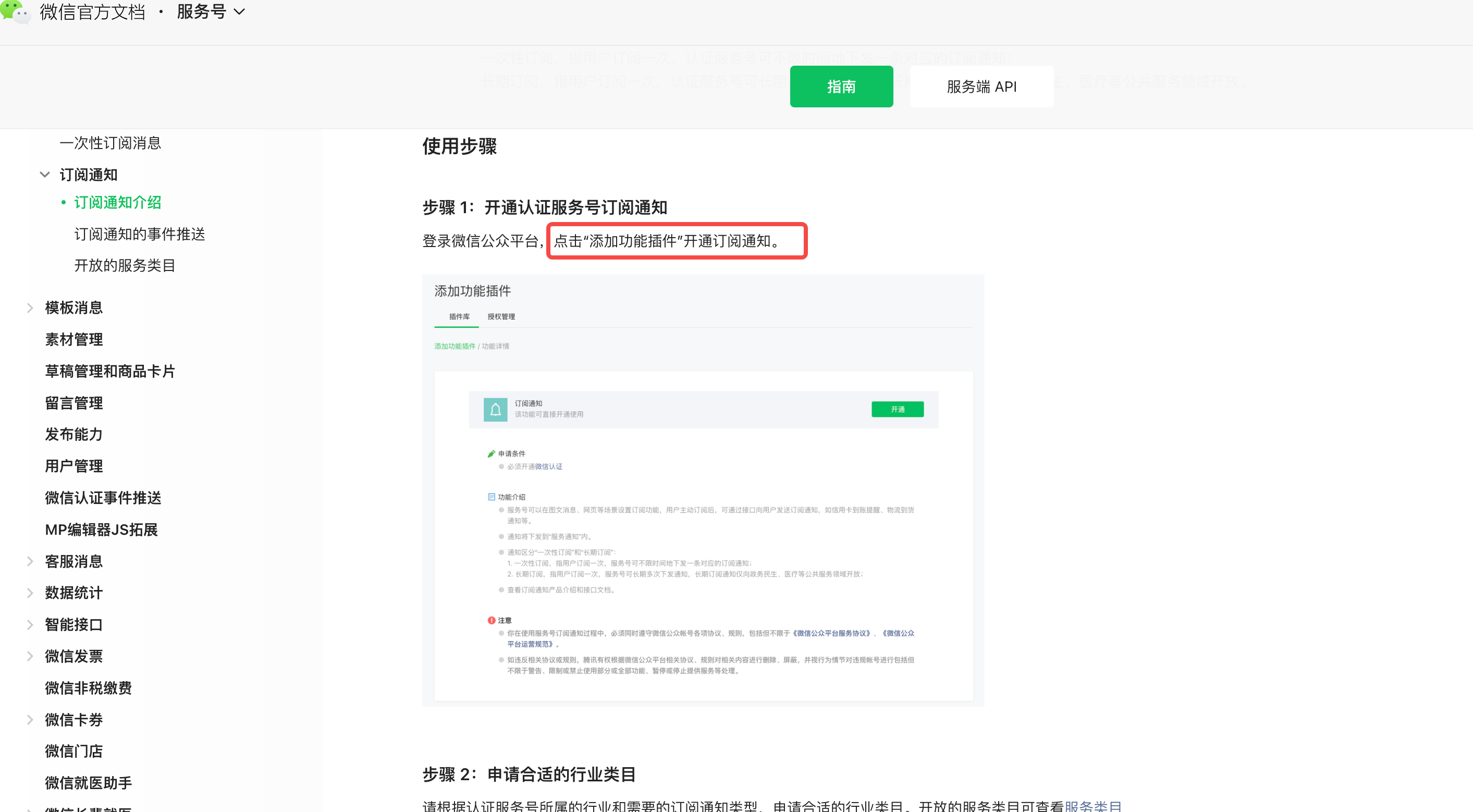Screen dimensions: 1473x812
Task: Expand the 客服消息 sidebar section
Action: tap(30, 561)
